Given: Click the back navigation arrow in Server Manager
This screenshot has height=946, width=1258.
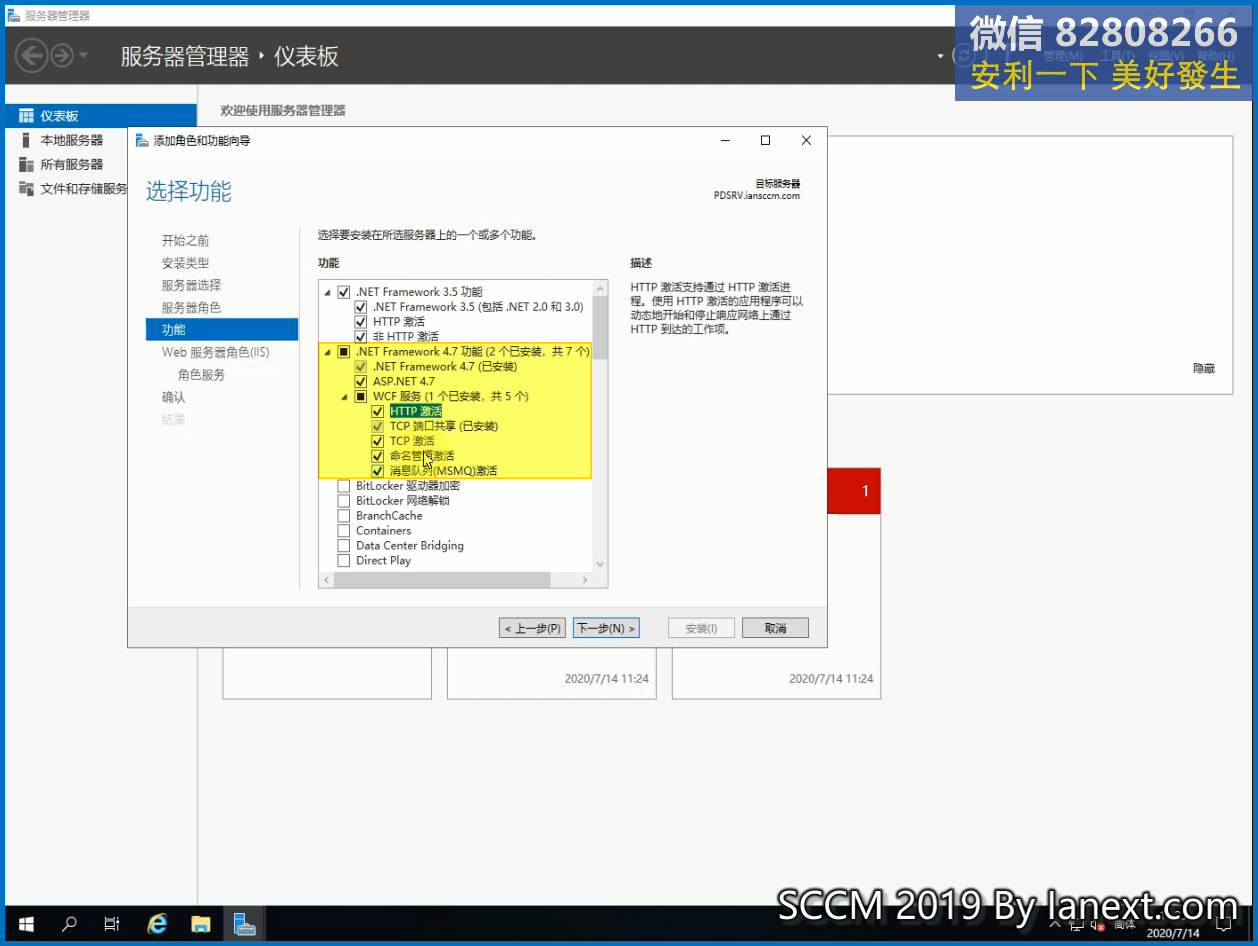Looking at the screenshot, I should pyautogui.click(x=31, y=55).
